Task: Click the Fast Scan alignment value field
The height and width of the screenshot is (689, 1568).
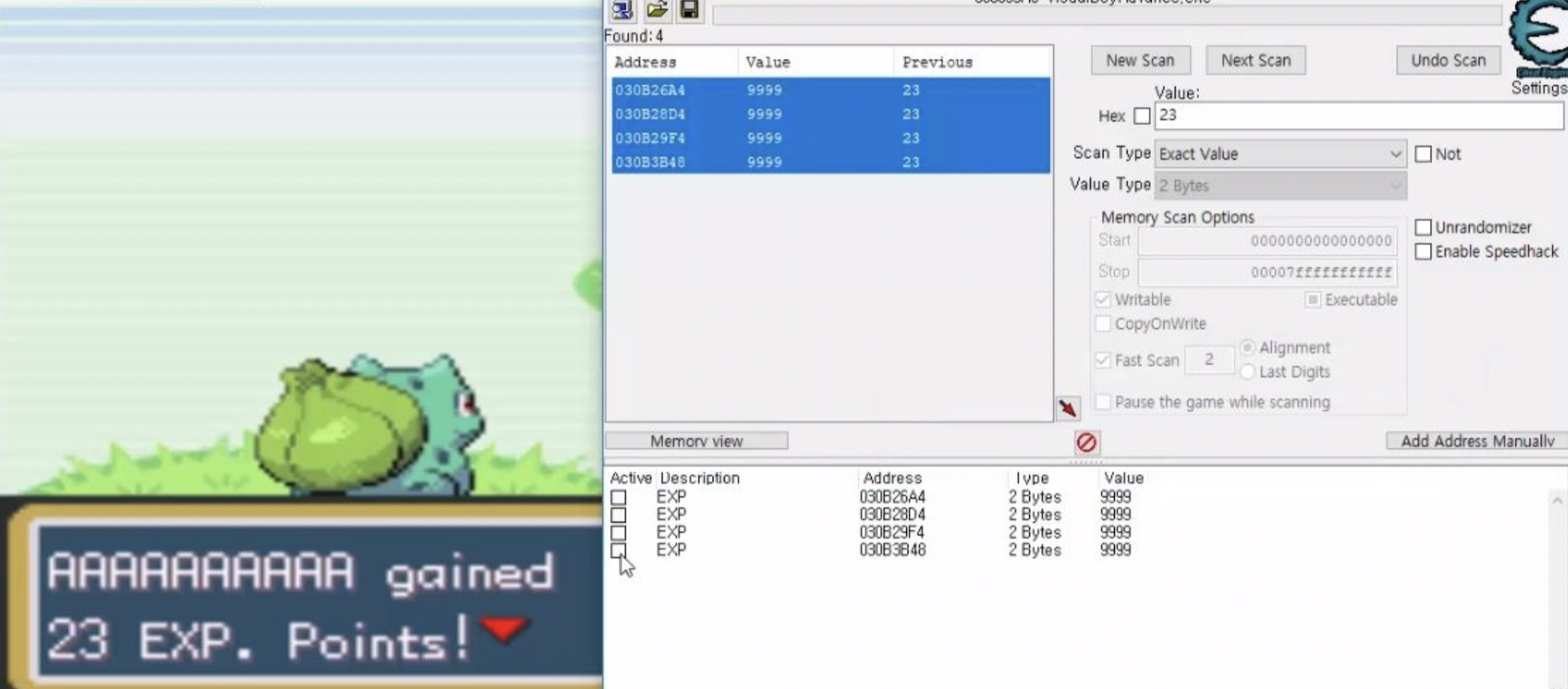Action: tap(1209, 360)
